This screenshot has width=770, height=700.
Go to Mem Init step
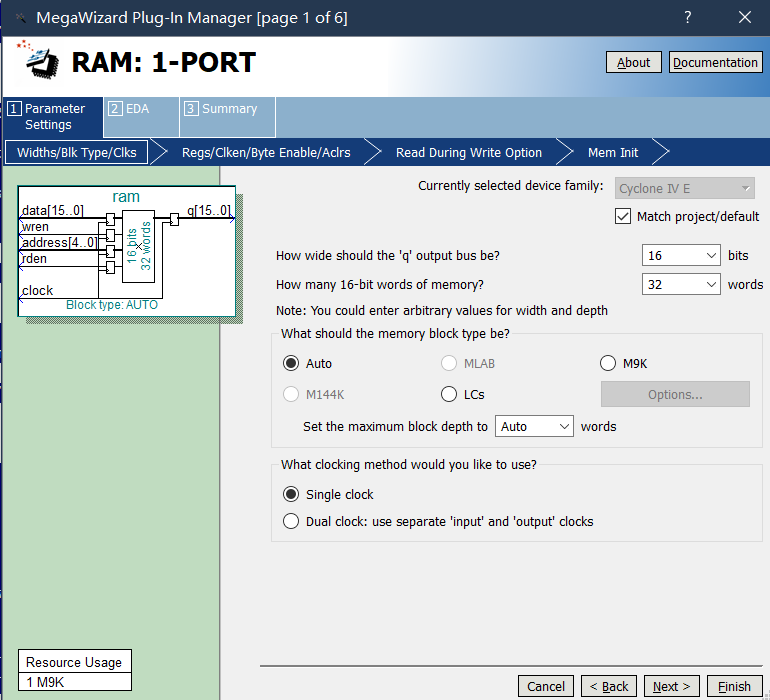coord(613,152)
